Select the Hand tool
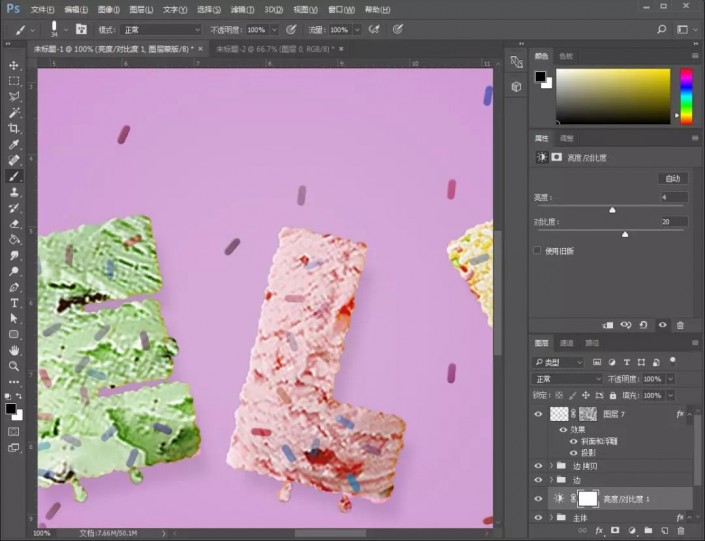 (x=14, y=350)
